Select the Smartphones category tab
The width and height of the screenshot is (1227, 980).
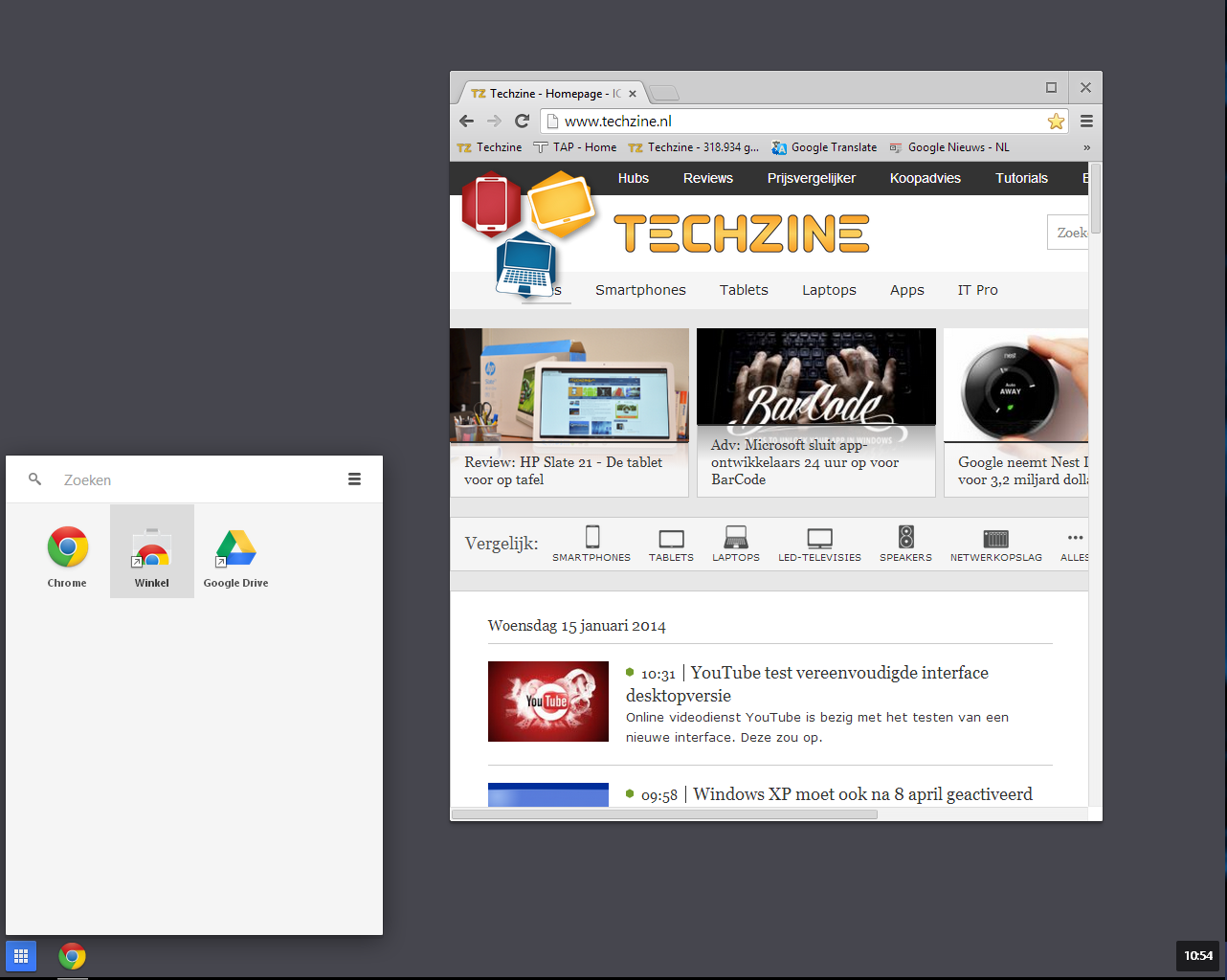640,290
